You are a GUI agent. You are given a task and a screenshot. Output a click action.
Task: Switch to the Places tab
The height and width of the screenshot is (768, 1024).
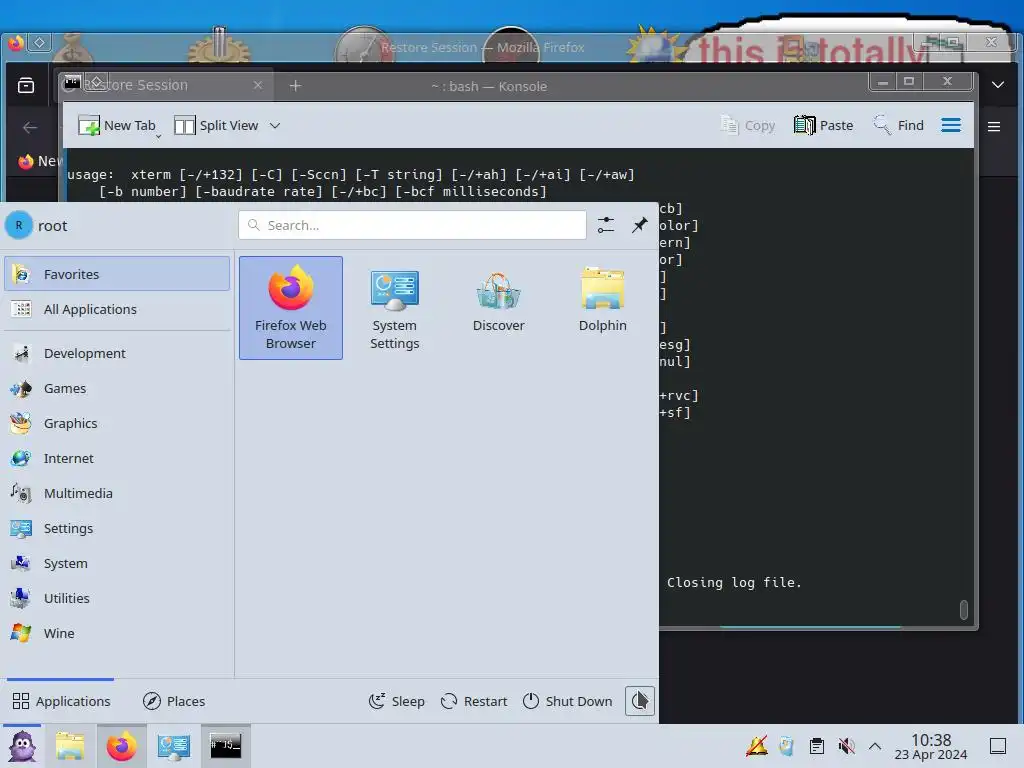click(x=174, y=701)
